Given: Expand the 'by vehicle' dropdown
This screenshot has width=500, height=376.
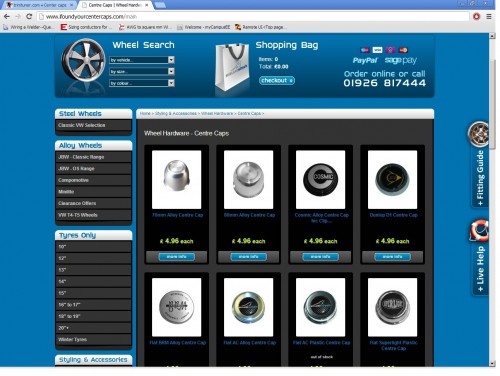Looking at the screenshot, I should (142, 60).
